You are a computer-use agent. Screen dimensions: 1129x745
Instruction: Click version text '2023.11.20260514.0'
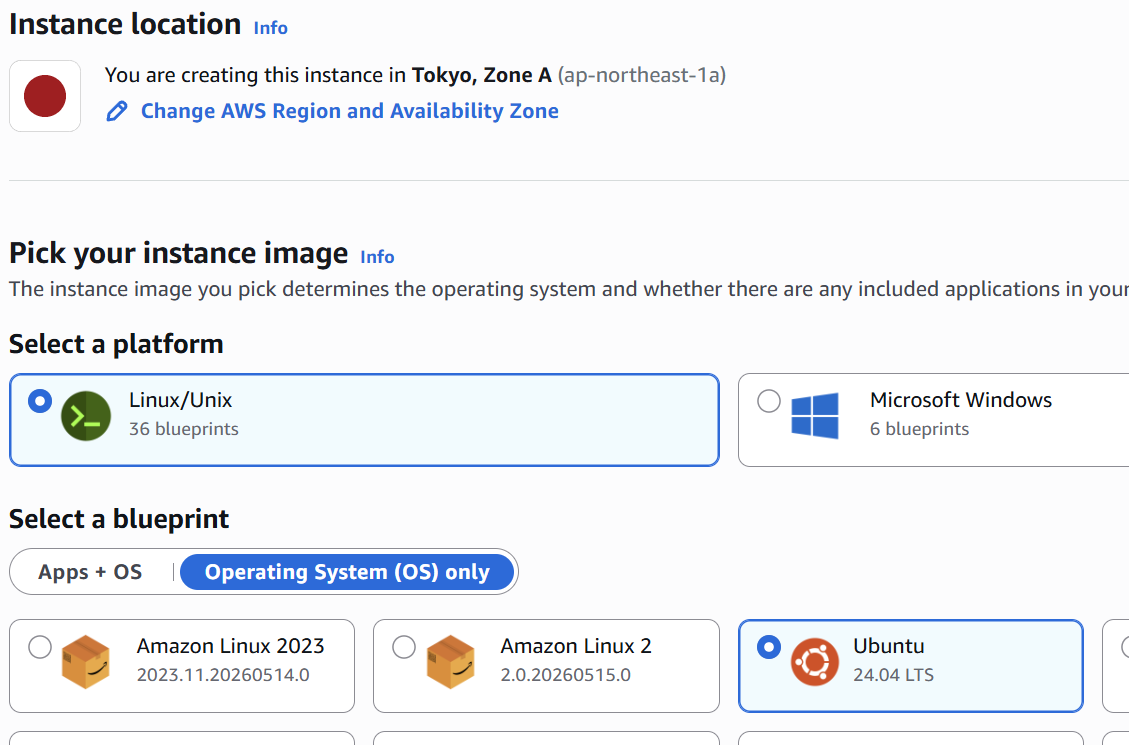tap(223, 674)
